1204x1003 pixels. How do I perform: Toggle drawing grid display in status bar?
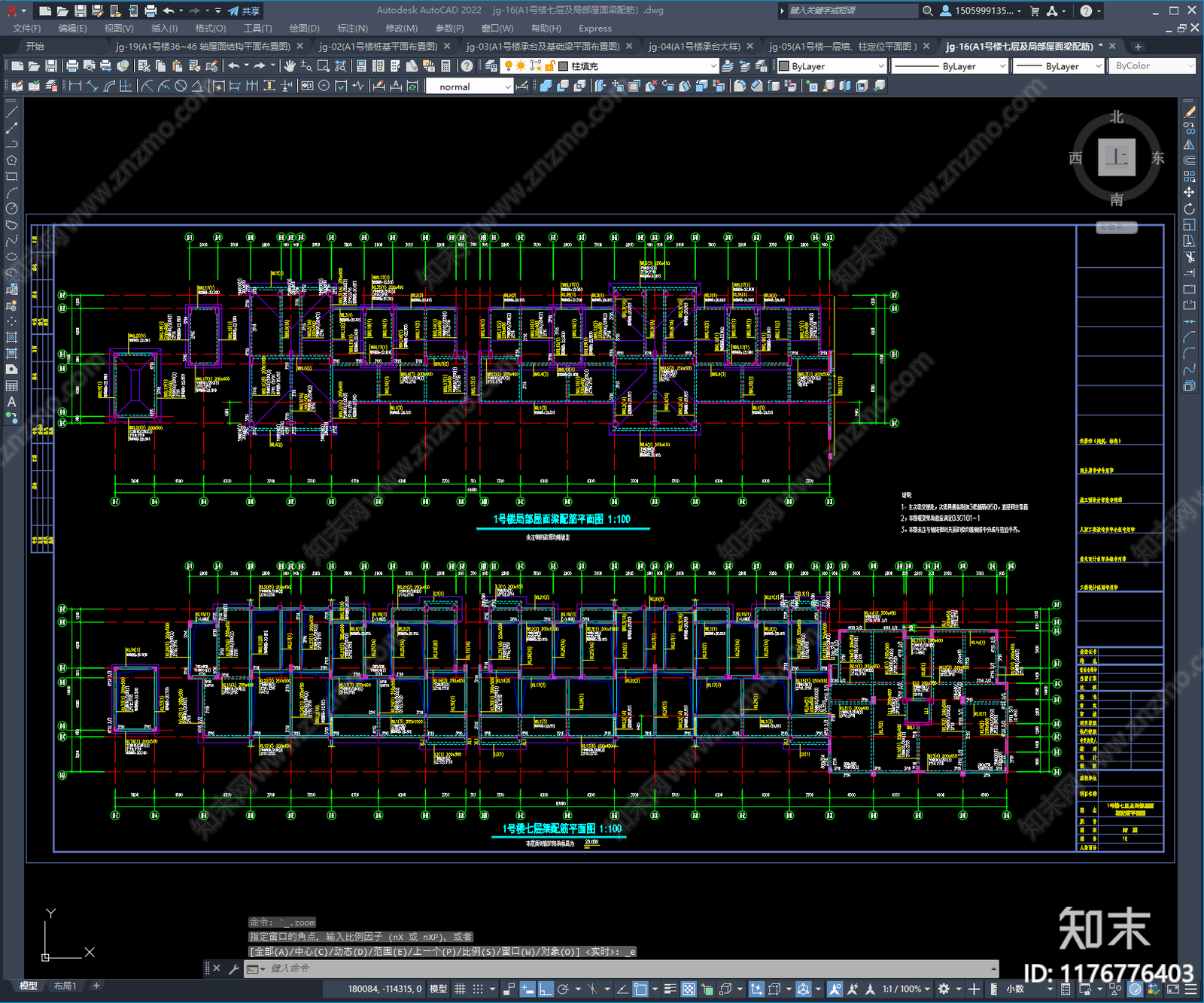[x=460, y=989]
